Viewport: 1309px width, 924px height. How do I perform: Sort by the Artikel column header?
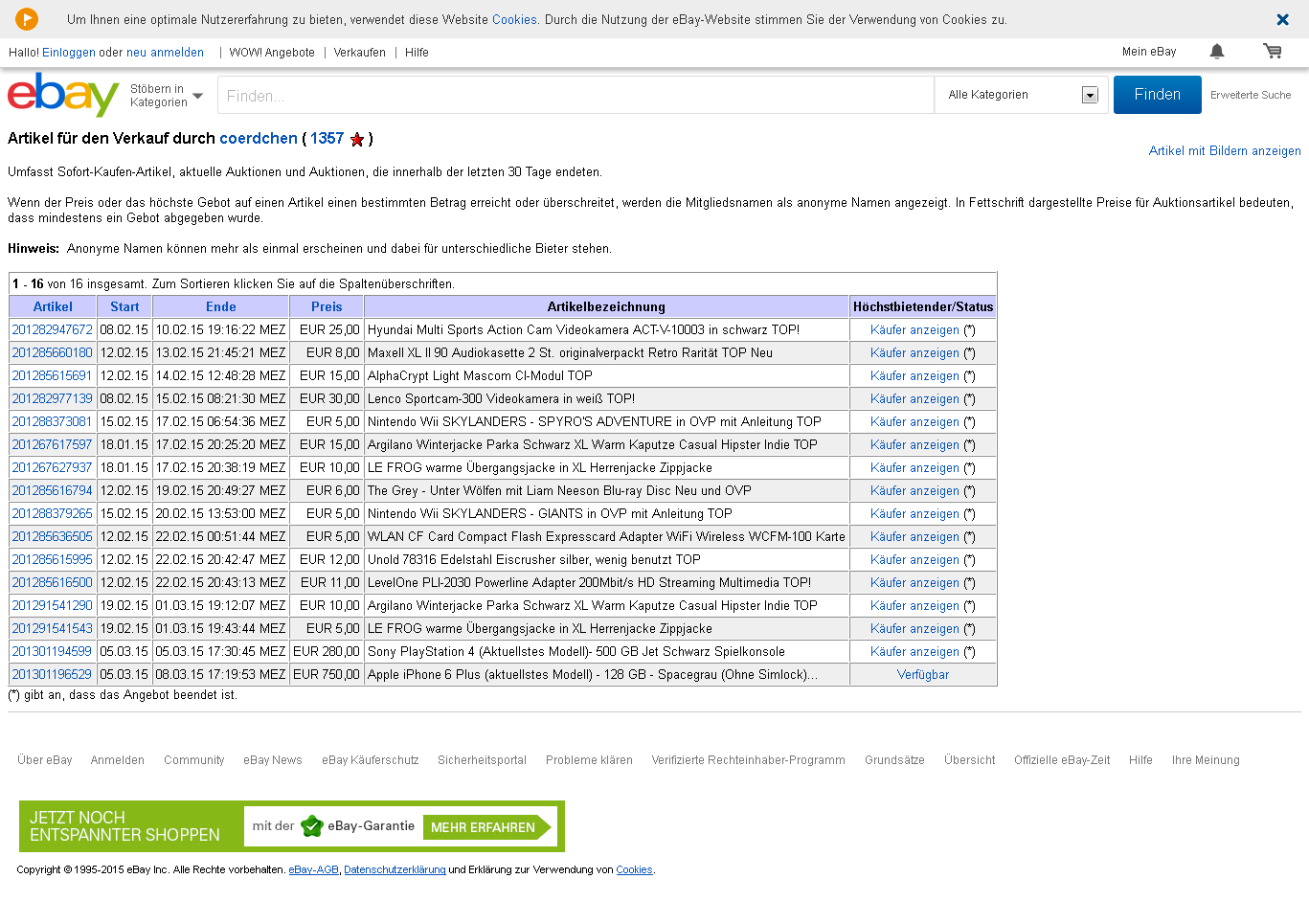pos(53,306)
